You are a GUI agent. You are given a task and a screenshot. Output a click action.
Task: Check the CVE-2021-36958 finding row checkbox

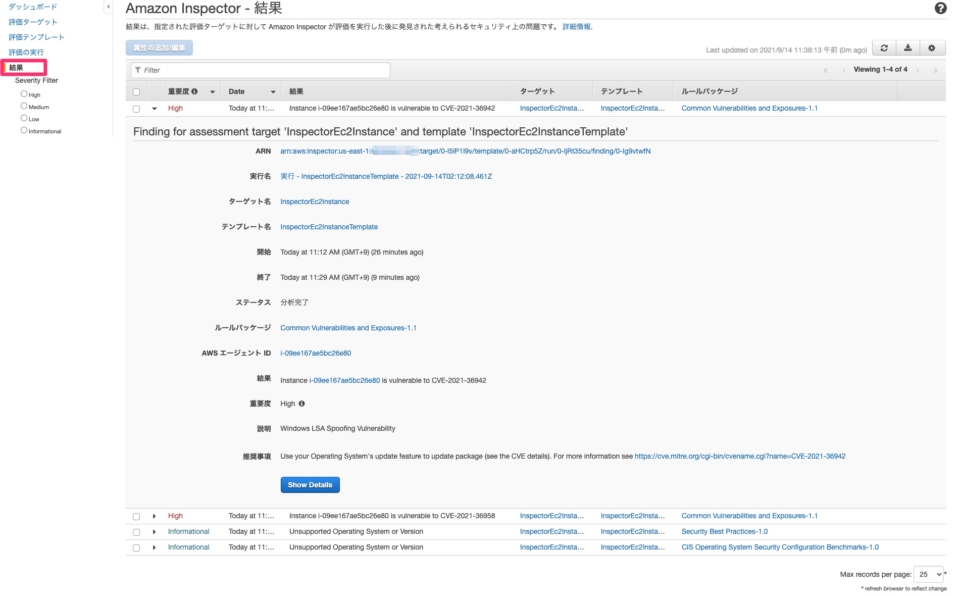click(x=136, y=516)
